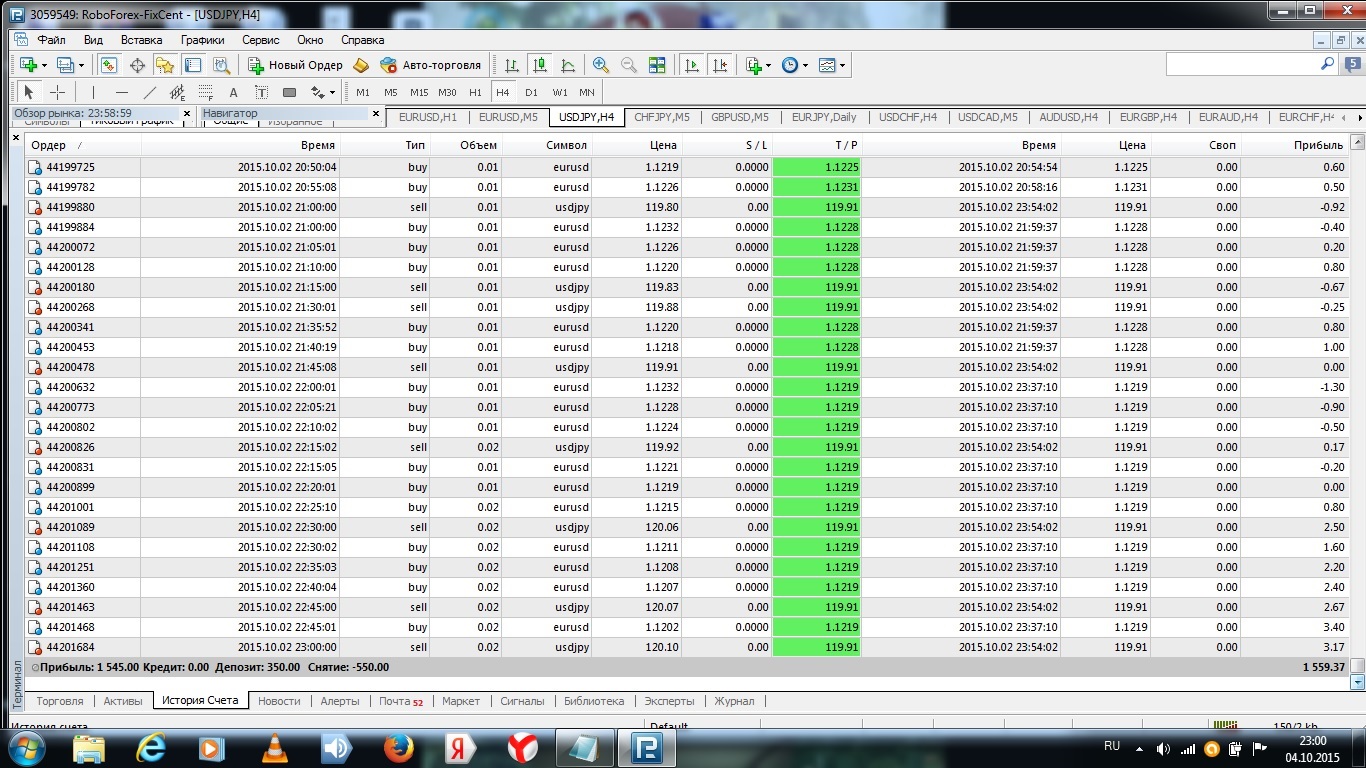The height and width of the screenshot is (768, 1366).
Task: Set timeframe to D1
Action: pyautogui.click(x=531, y=92)
